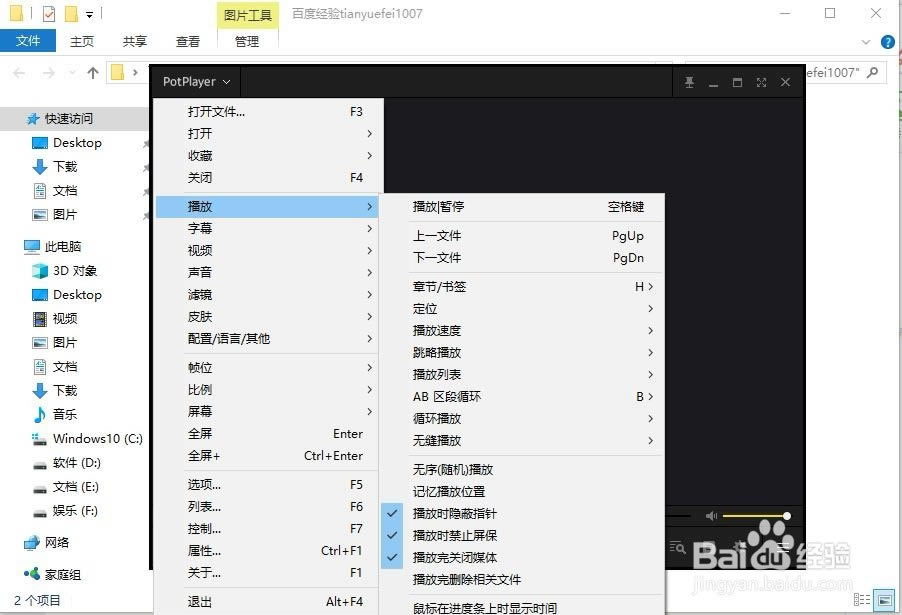This screenshot has width=902, height=615.
Task: Enter fullscreen via PotPlayer title bar icon
Action: click(760, 82)
